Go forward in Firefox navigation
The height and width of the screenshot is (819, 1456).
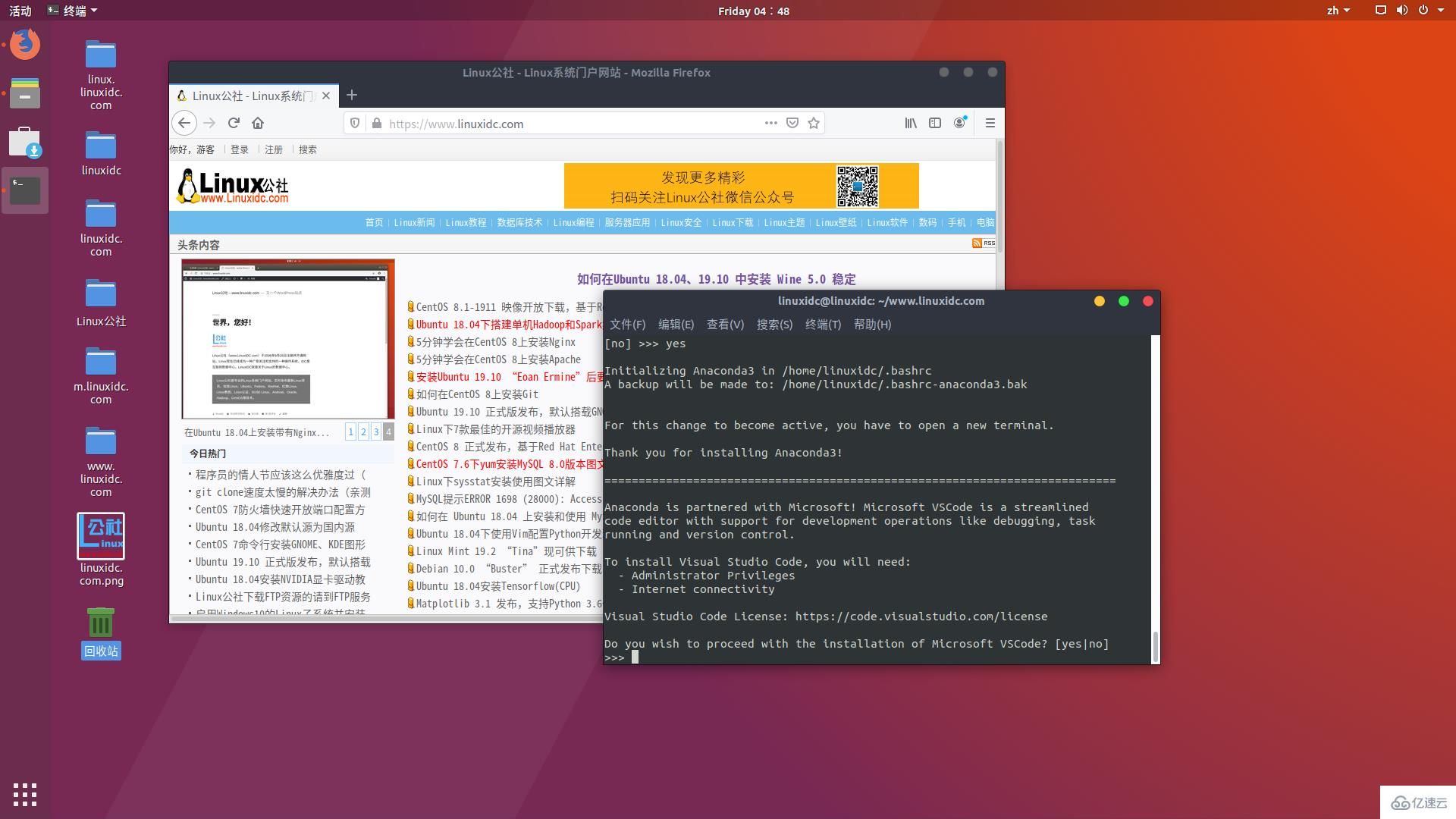click(210, 123)
